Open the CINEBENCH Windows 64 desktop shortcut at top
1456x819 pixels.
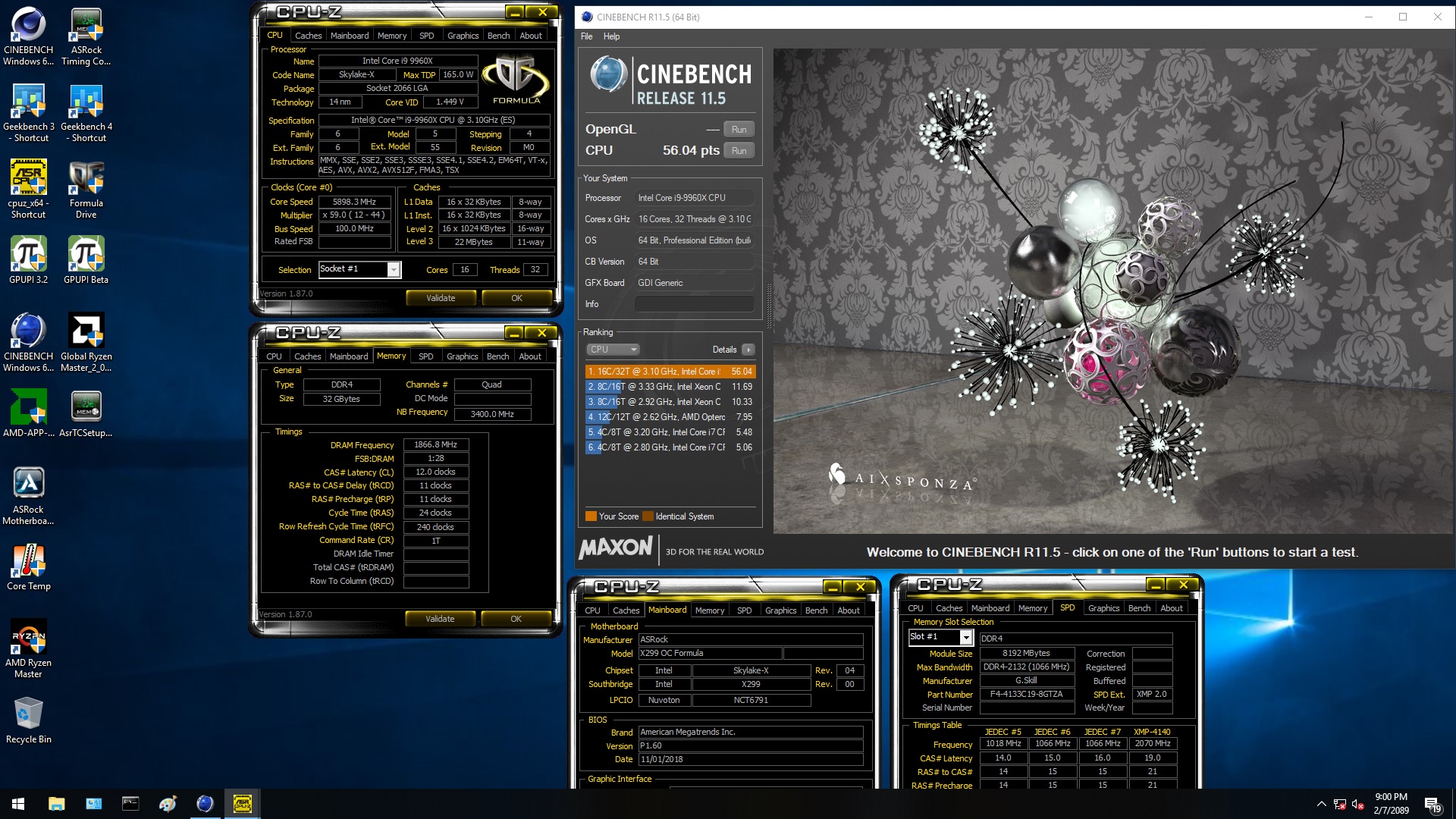pos(29,36)
